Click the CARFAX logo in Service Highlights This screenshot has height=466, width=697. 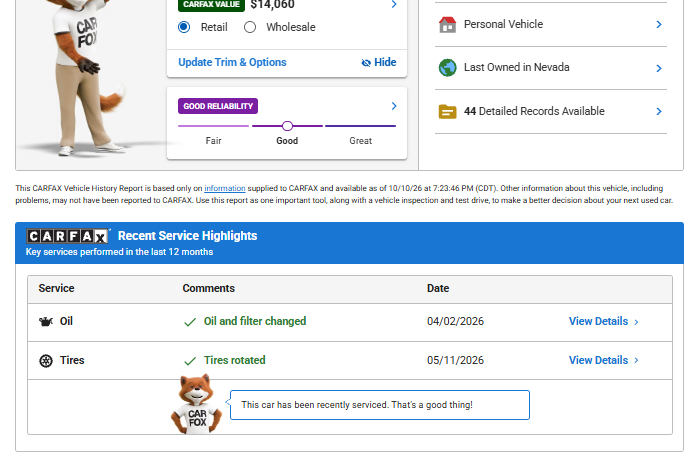point(67,236)
